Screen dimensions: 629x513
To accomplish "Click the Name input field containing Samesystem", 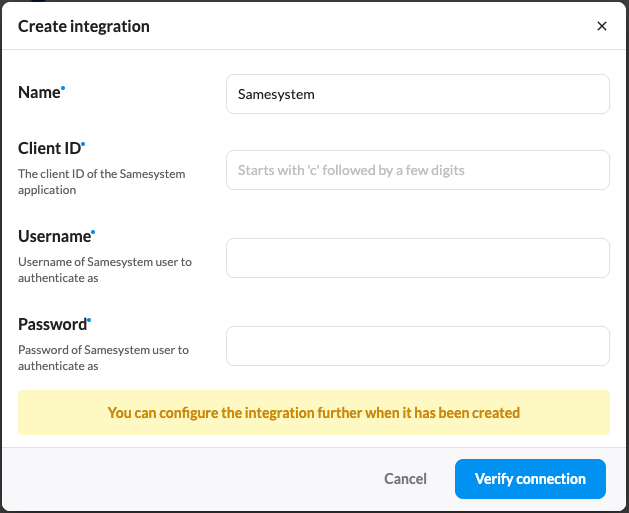I will click(x=417, y=94).
